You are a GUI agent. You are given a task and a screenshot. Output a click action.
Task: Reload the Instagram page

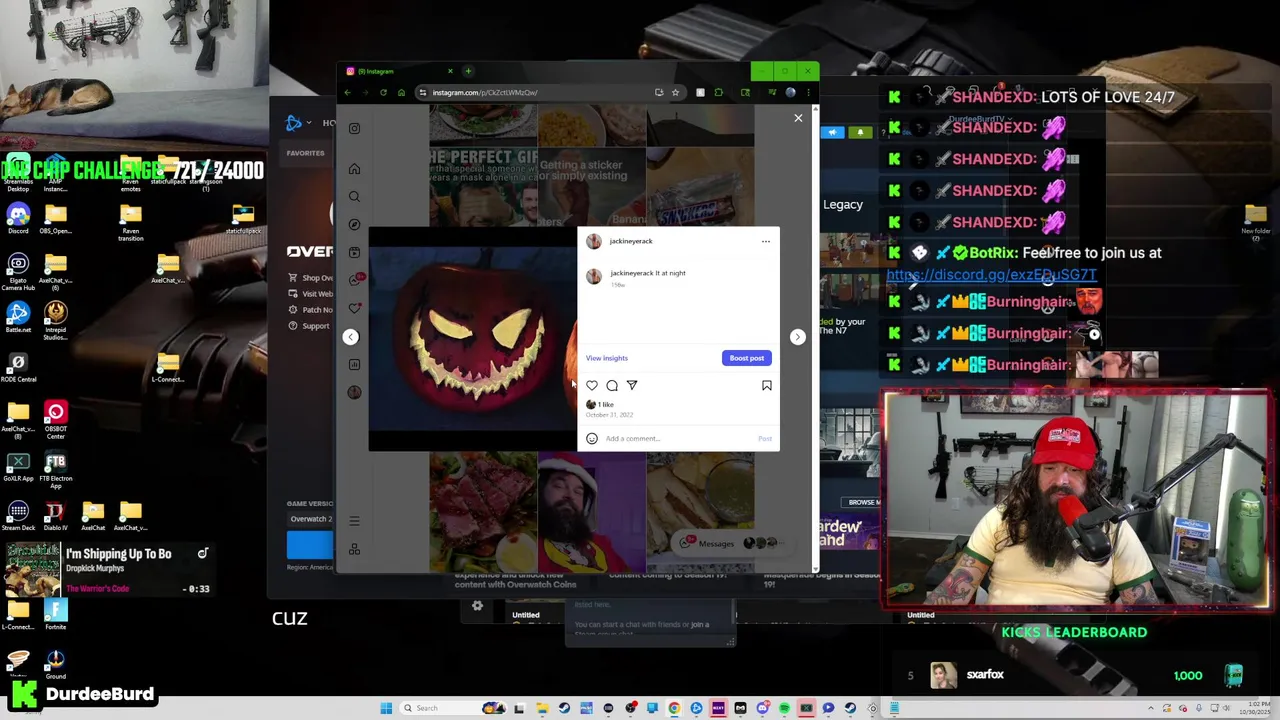coord(383,92)
